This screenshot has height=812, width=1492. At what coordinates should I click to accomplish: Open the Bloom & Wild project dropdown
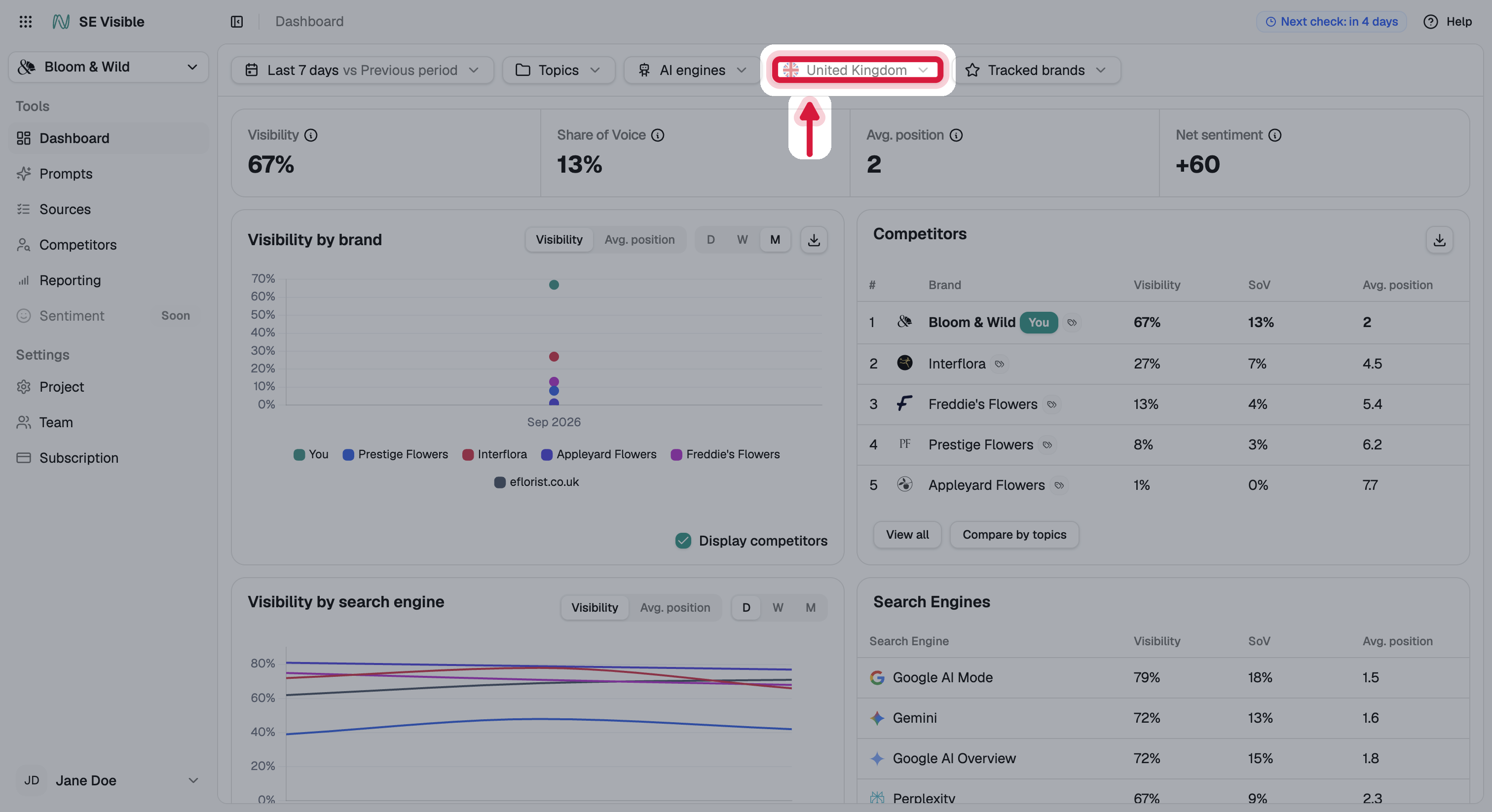tap(109, 67)
